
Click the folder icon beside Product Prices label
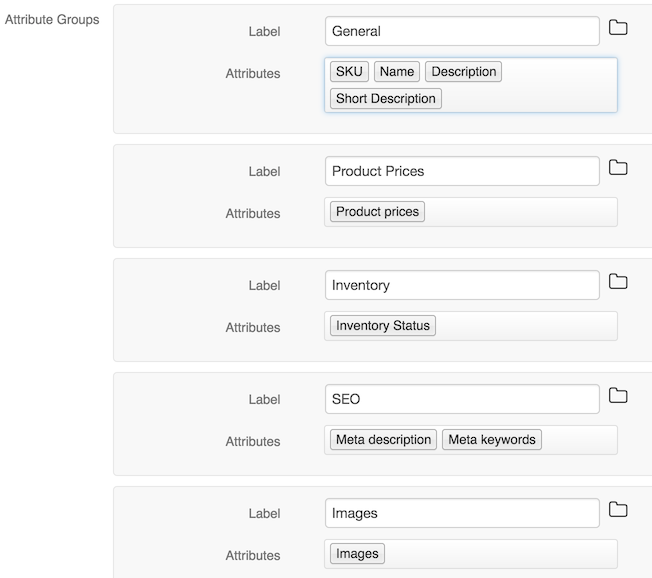[x=618, y=168]
